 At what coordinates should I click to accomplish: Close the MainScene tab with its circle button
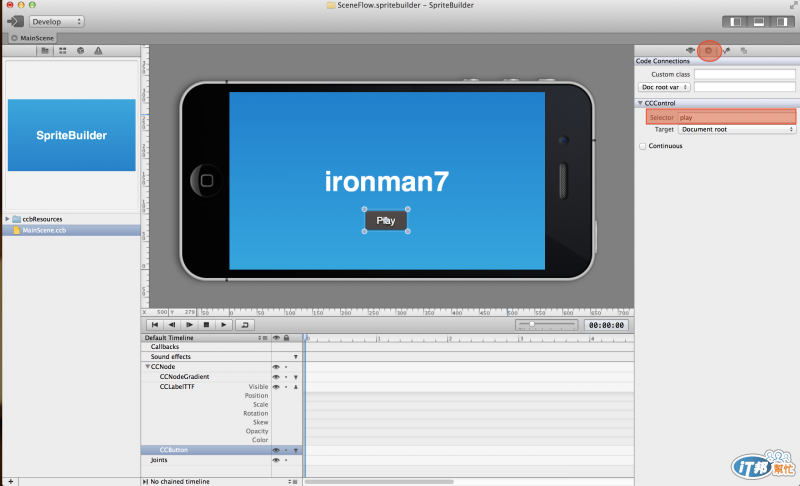(14, 38)
